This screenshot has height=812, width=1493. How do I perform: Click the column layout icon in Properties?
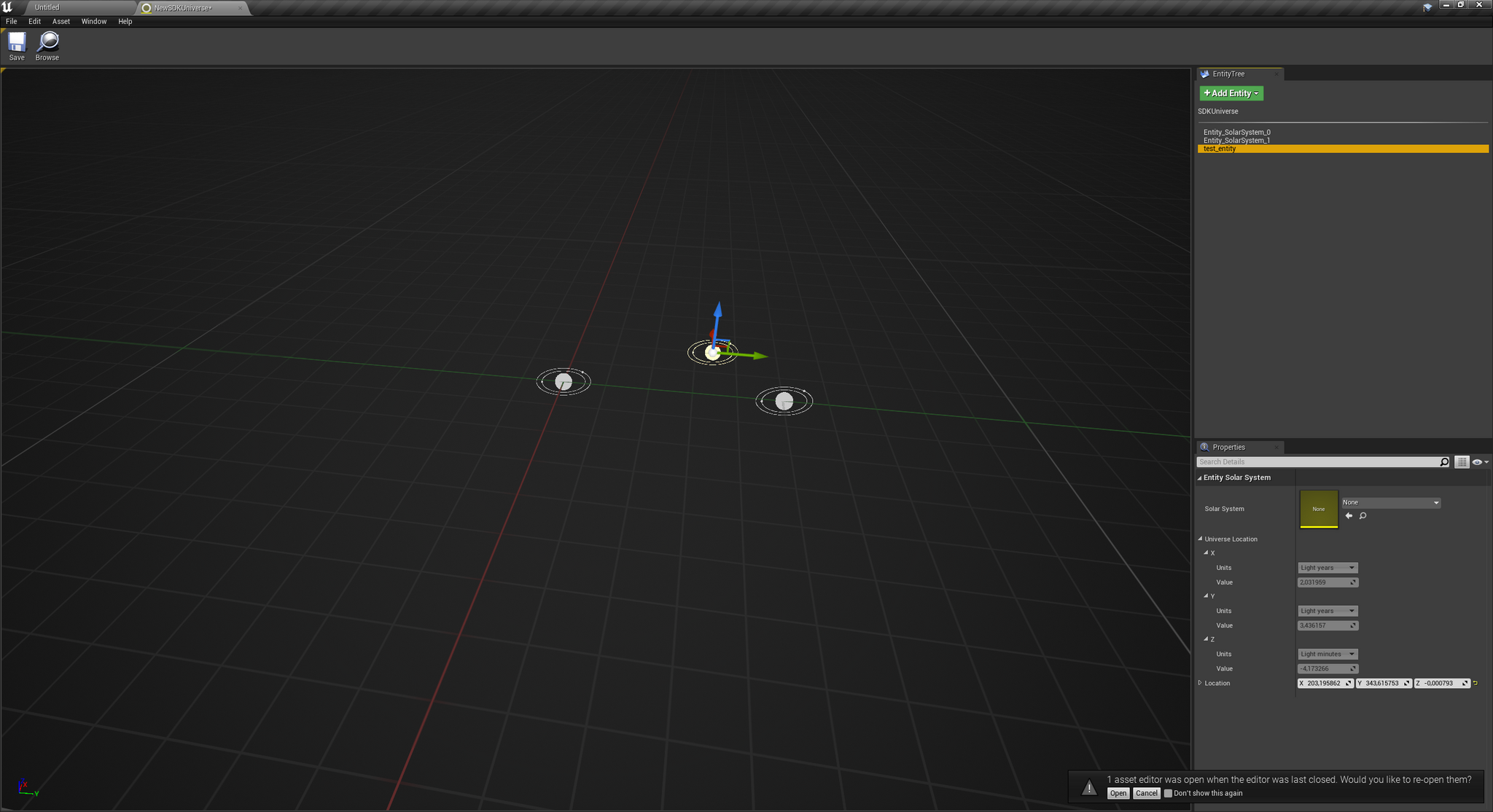point(1462,461)
